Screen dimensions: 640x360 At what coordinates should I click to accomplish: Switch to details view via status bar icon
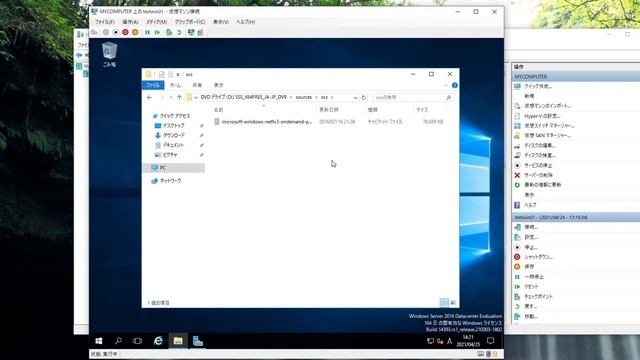(444, 302)
